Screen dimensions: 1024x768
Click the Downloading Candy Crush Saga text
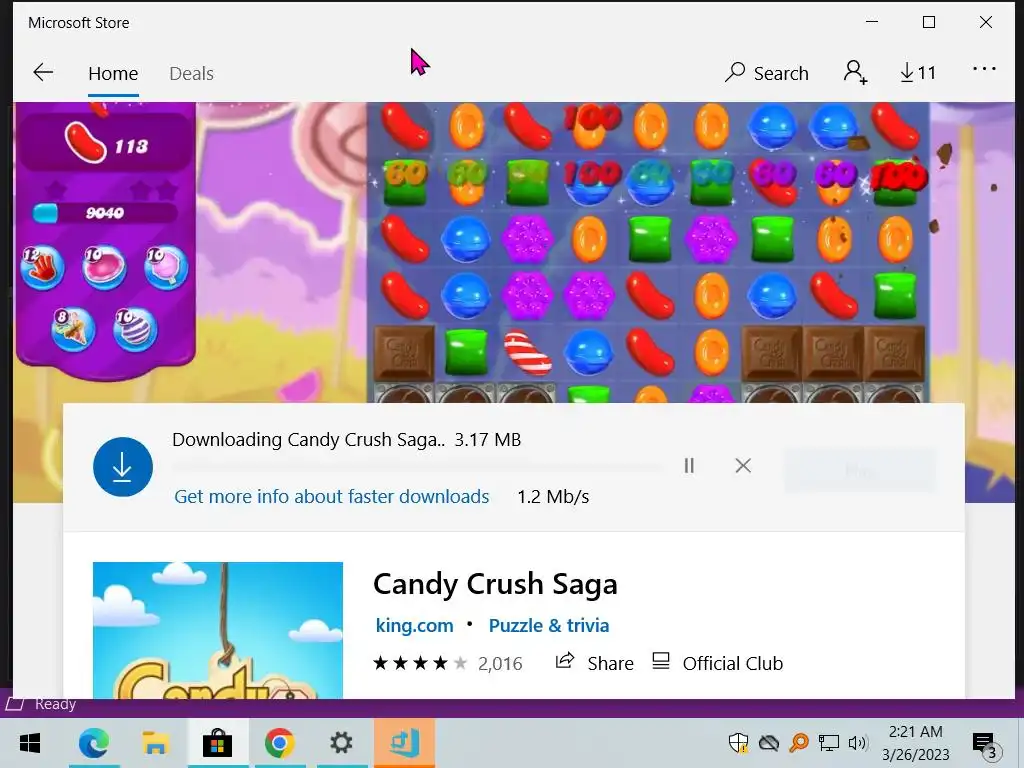[309, 440]
